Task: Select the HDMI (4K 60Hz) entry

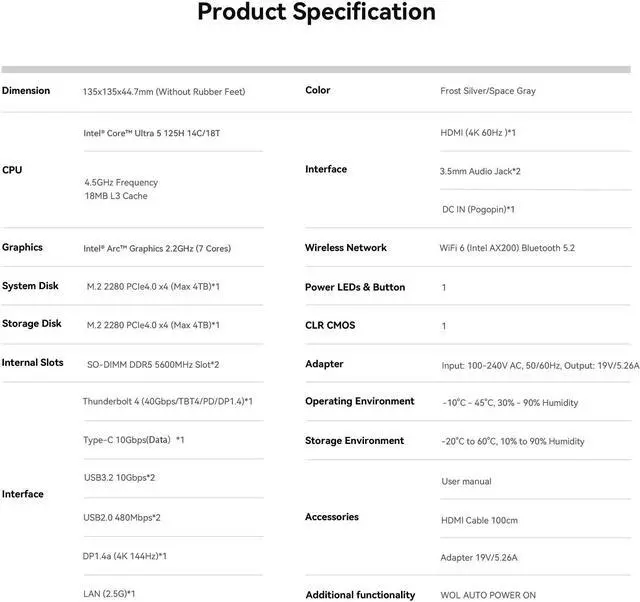Action: coord(478,133)
